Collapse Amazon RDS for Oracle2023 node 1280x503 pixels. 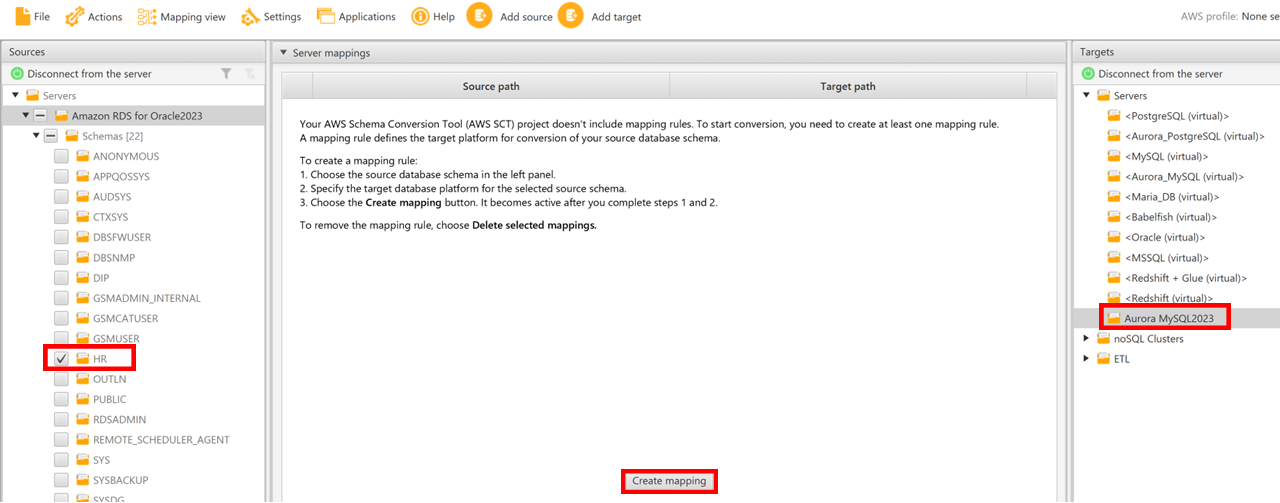25,116
